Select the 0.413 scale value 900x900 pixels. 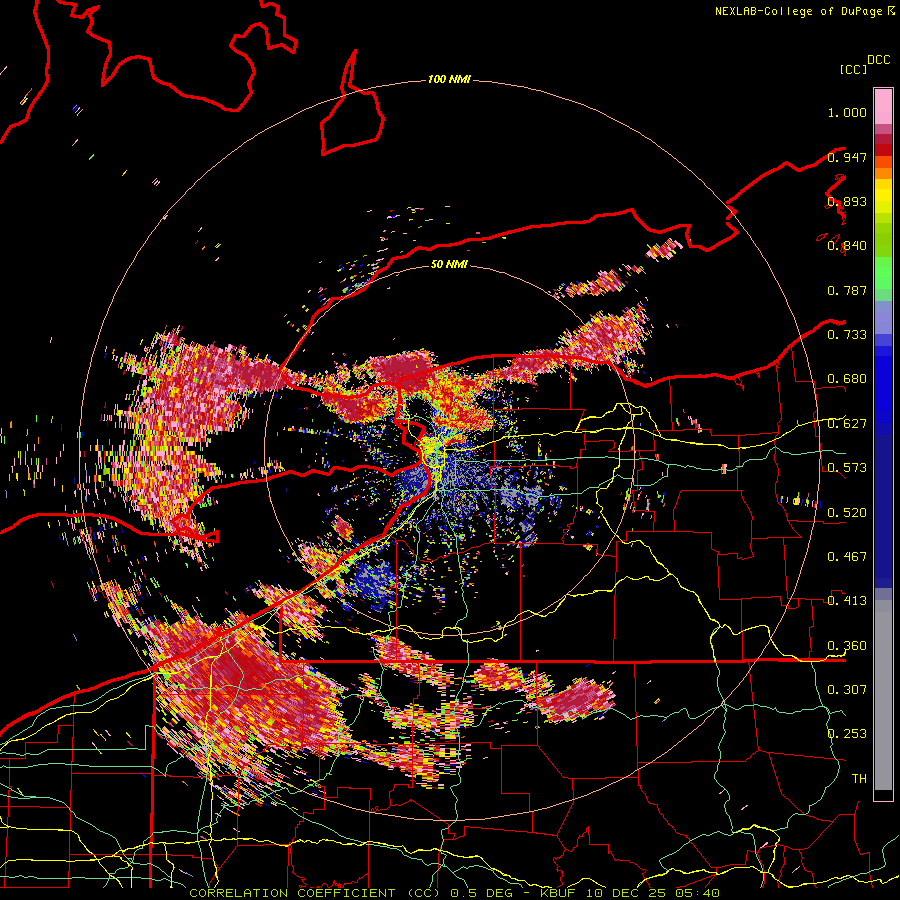point(847,601)
